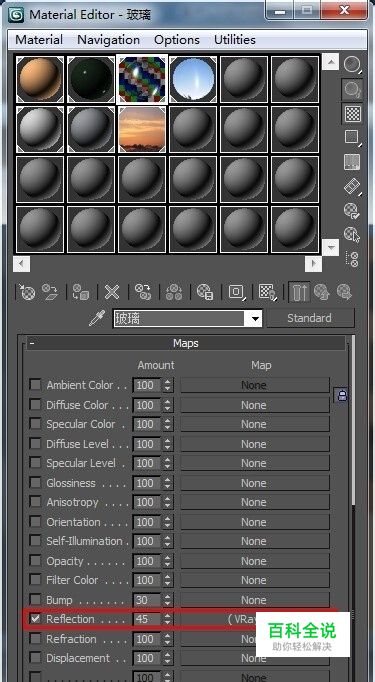The width and height of the screenshot is (375, 682).
Task: Click Opacity None map button
Action: 255,561
